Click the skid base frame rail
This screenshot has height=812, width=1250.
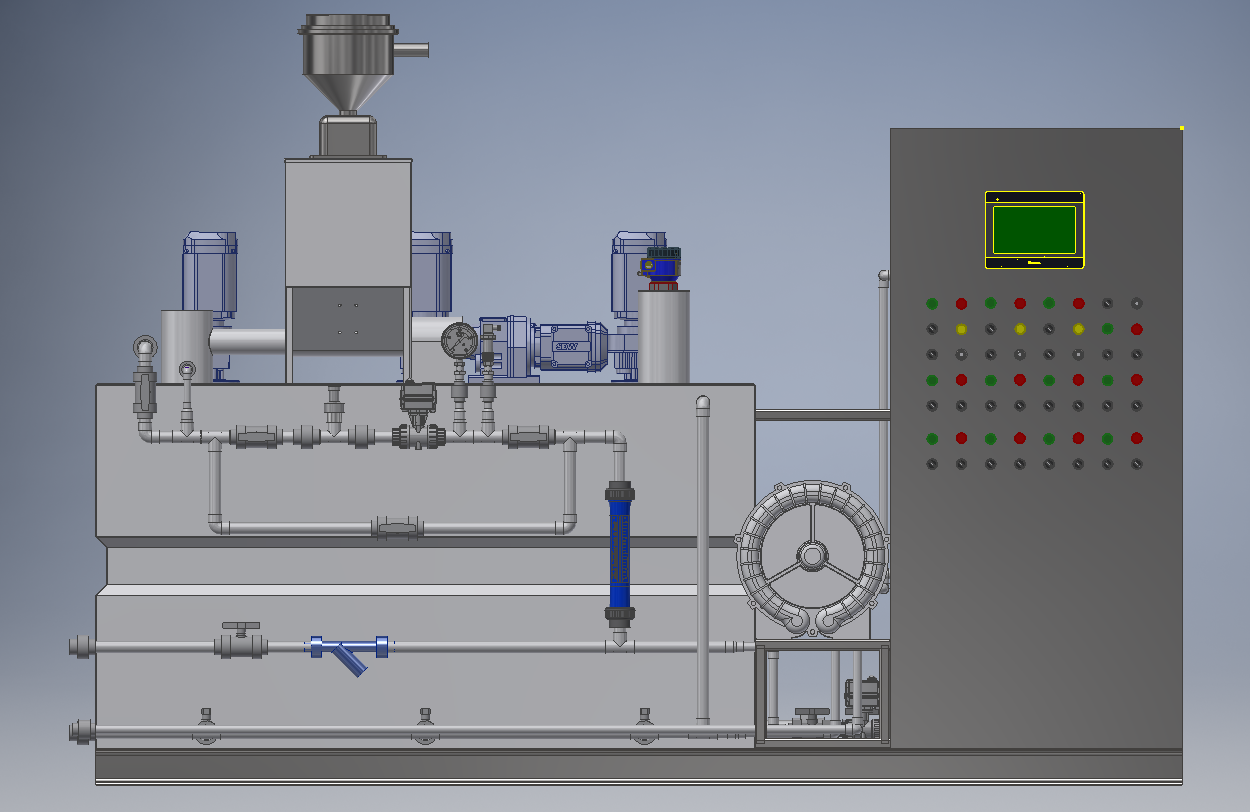click(x=638, y=767)
